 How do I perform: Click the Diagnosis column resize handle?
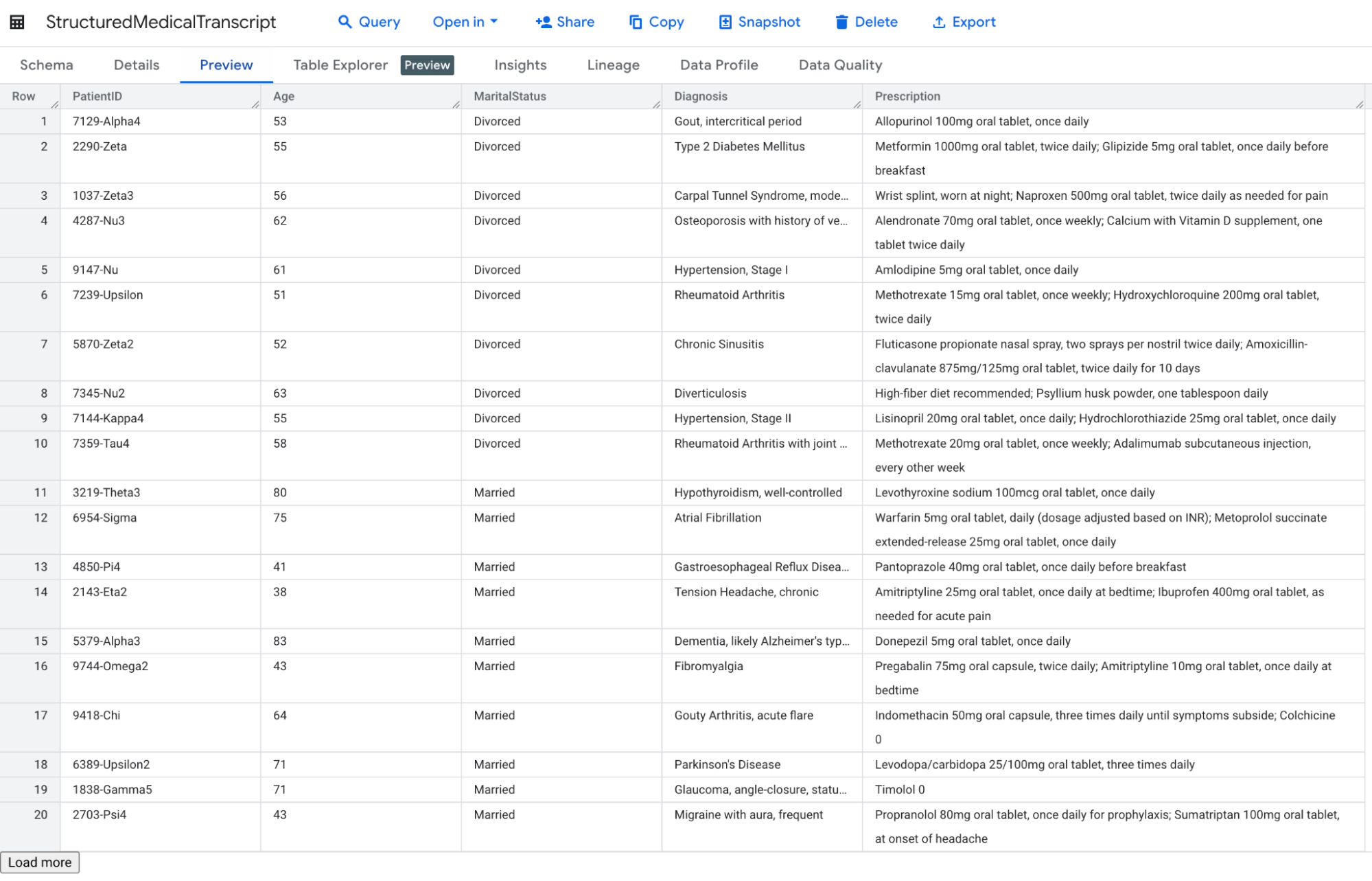[x=857, y=104]
